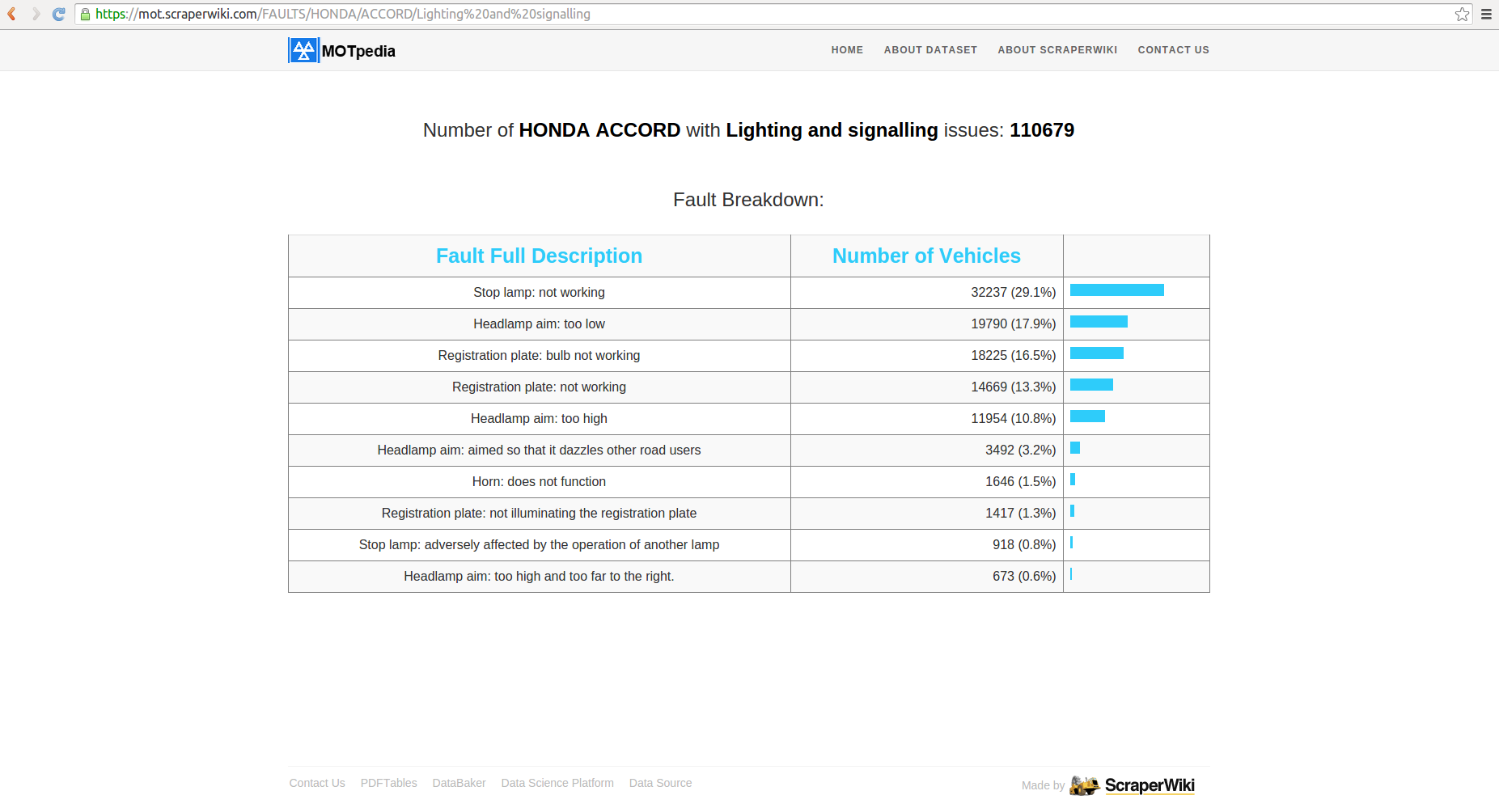Select 'Stop lamp: adversely affected' cell
This screenshot has height=812, width=1499.
(539, 544)
